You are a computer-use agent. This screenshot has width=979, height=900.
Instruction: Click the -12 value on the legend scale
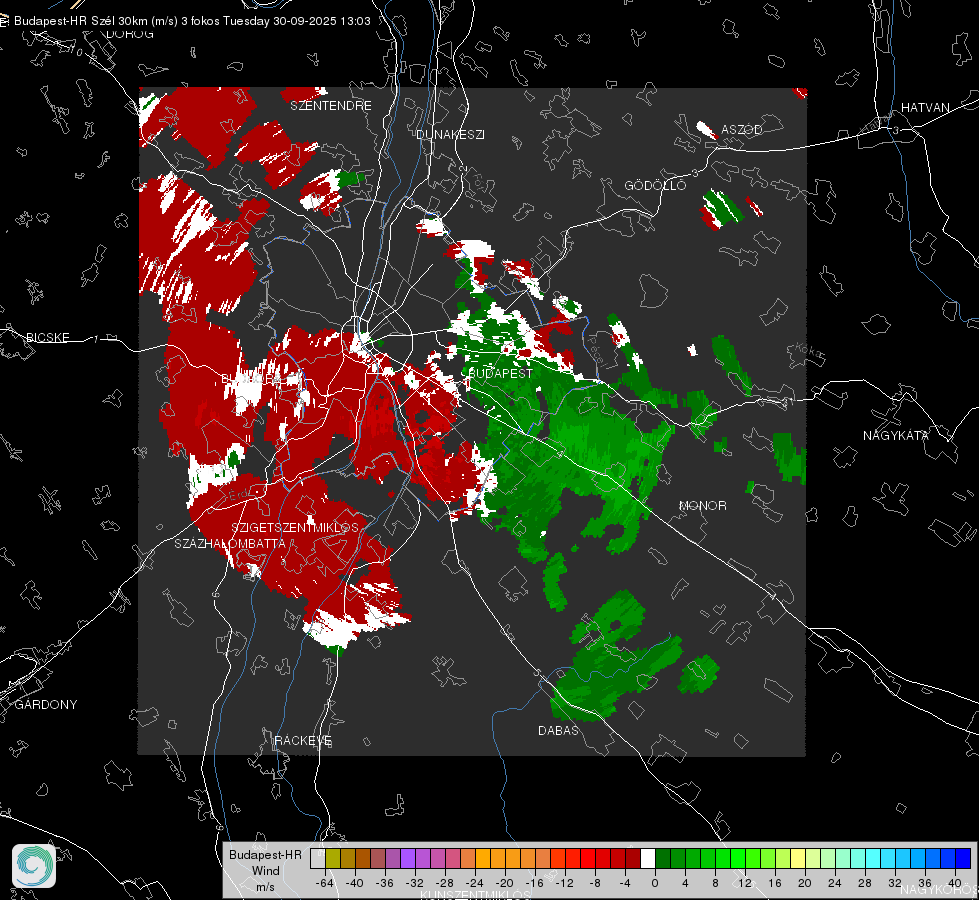pyautogui.click(x=564, y=883)
